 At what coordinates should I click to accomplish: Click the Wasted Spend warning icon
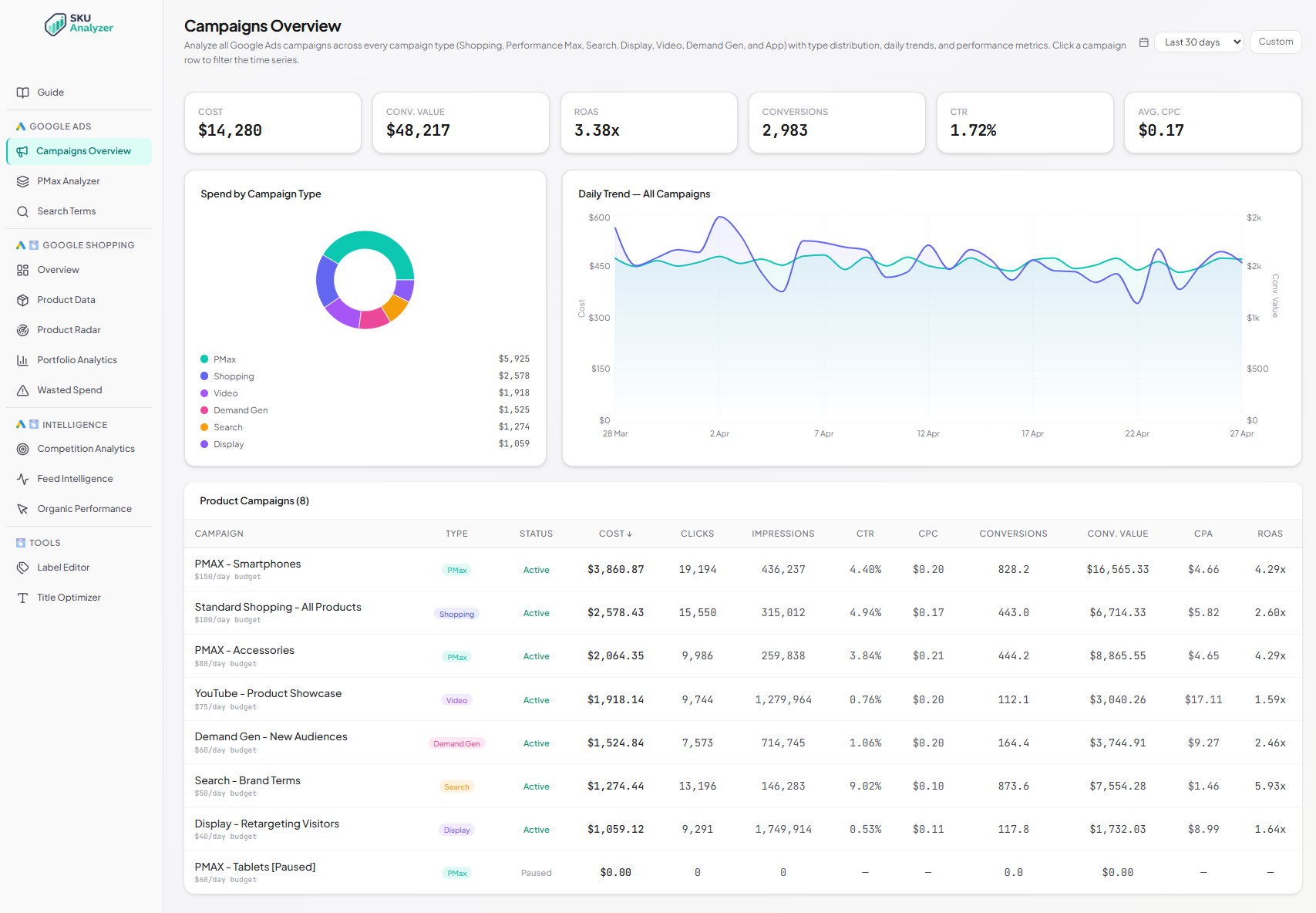(23, 390)
